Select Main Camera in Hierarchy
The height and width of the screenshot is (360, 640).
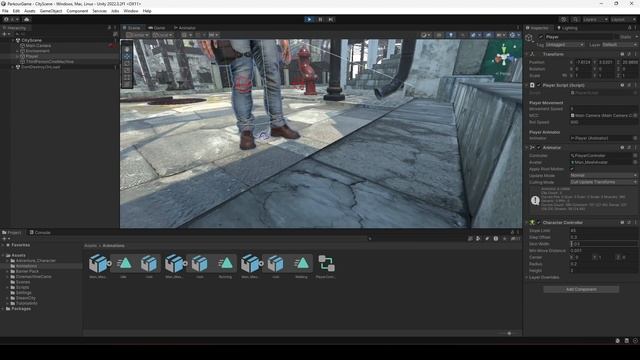pos(38,46)
